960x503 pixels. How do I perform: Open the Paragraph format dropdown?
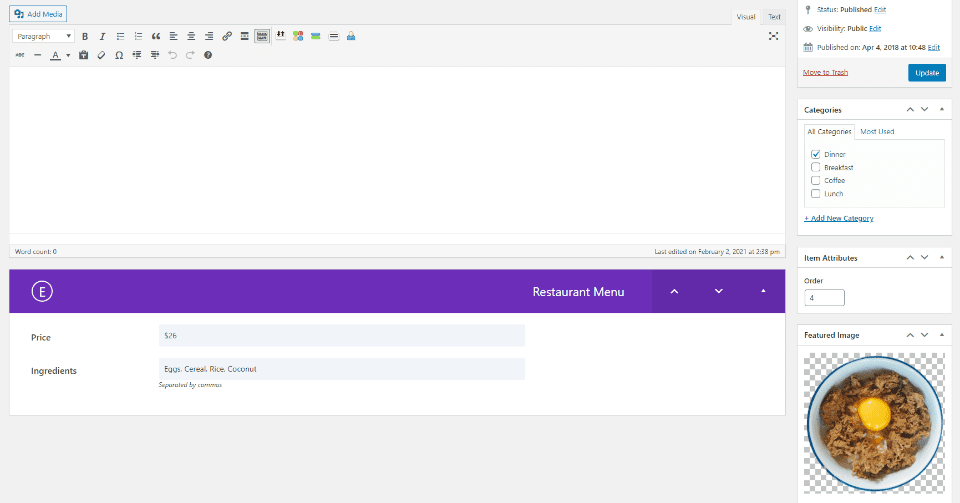tap(43, 36)
